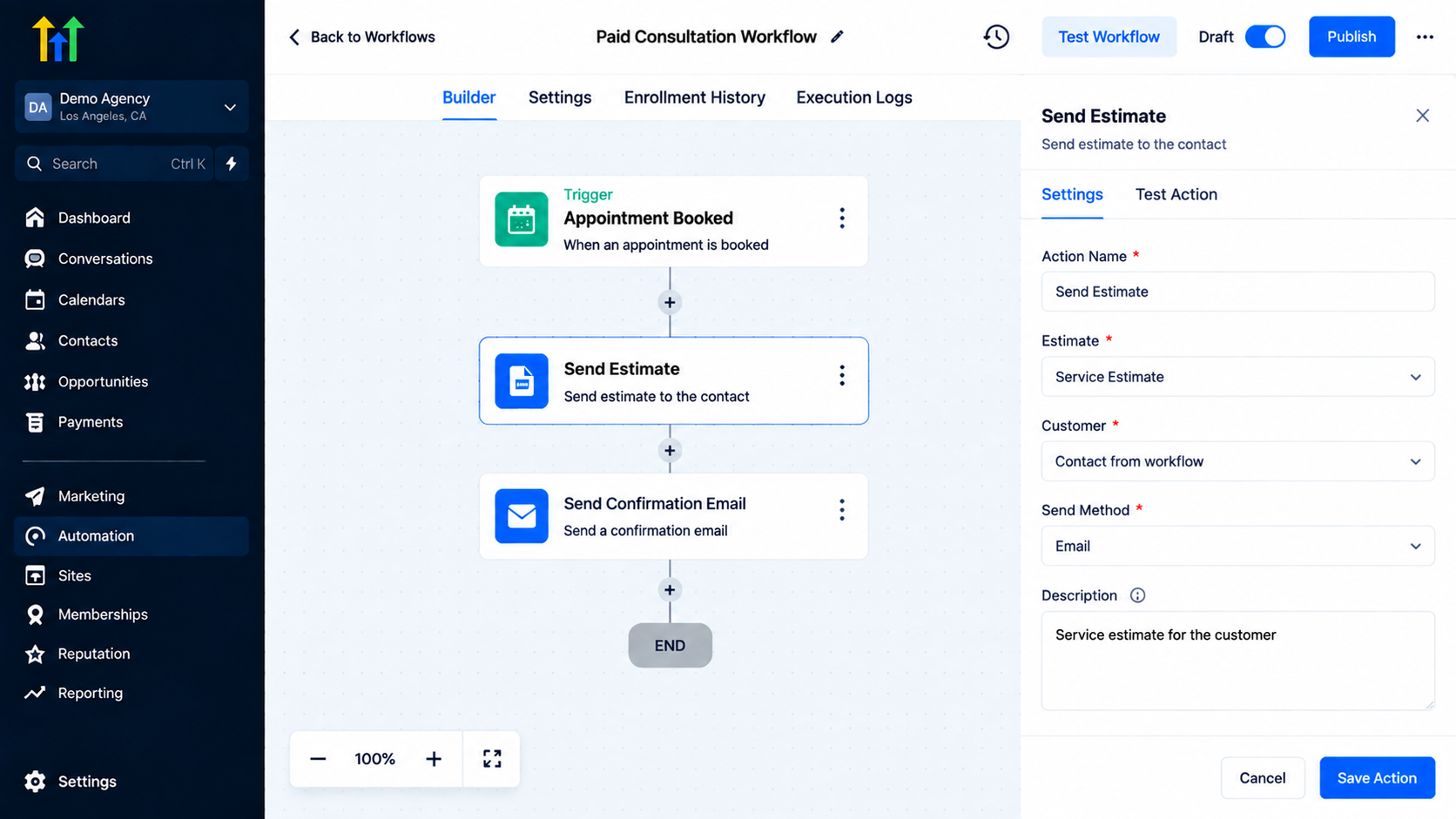Switch to the Builder tab

tap(468, 97)
